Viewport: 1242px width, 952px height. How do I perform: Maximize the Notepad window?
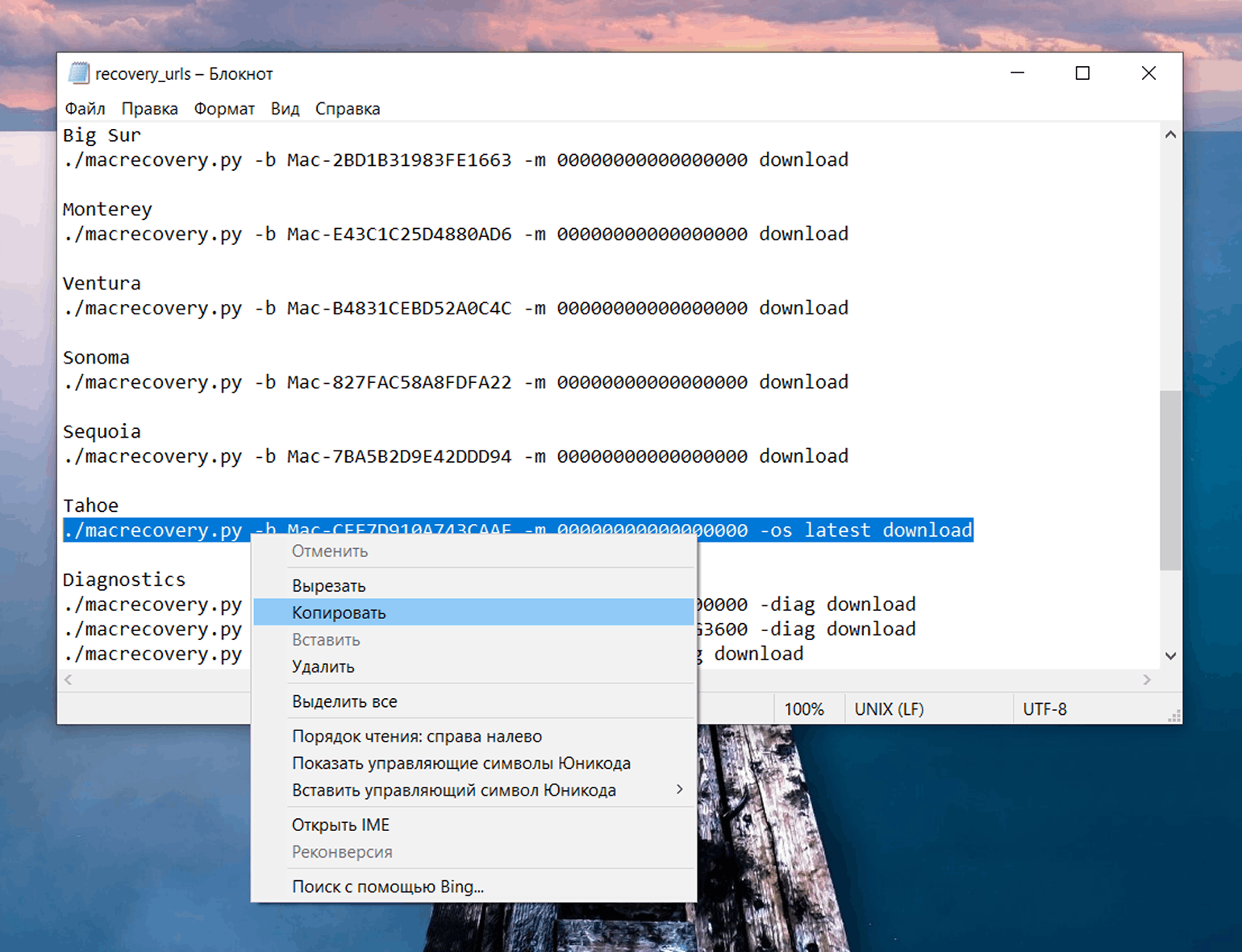[1082, 73]
